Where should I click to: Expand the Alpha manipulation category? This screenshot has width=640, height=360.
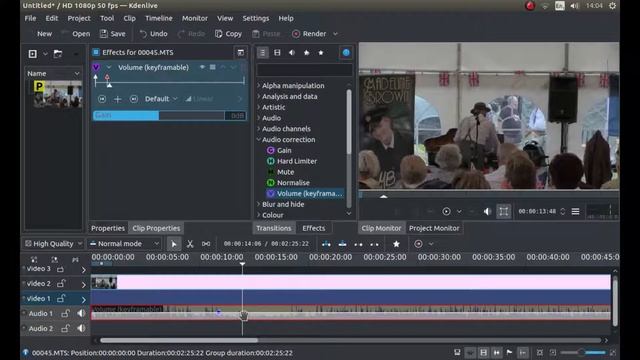tap(259, 86)
